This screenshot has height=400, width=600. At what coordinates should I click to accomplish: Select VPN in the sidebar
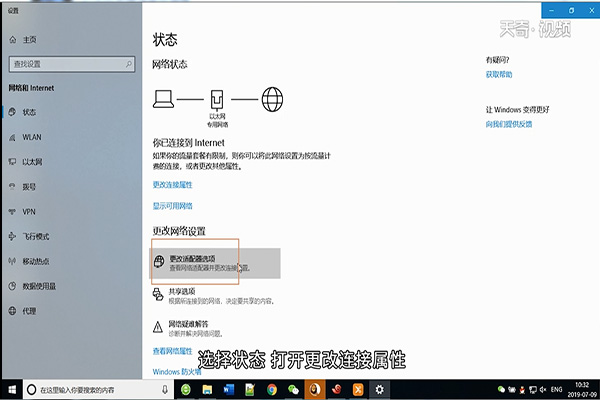click(28, 212)
